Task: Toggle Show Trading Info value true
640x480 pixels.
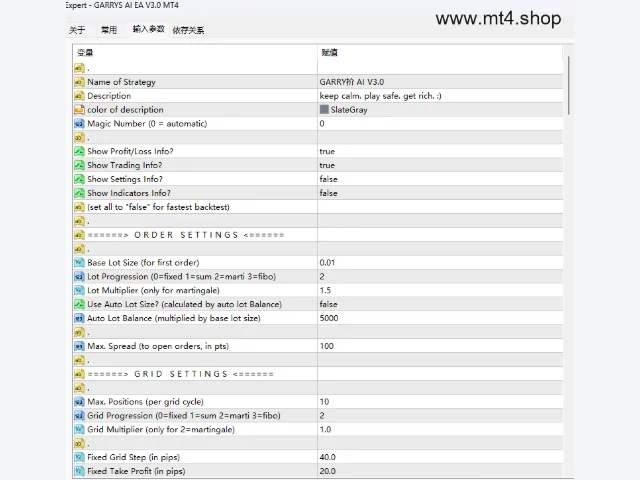Action: [x=327, y=165]
